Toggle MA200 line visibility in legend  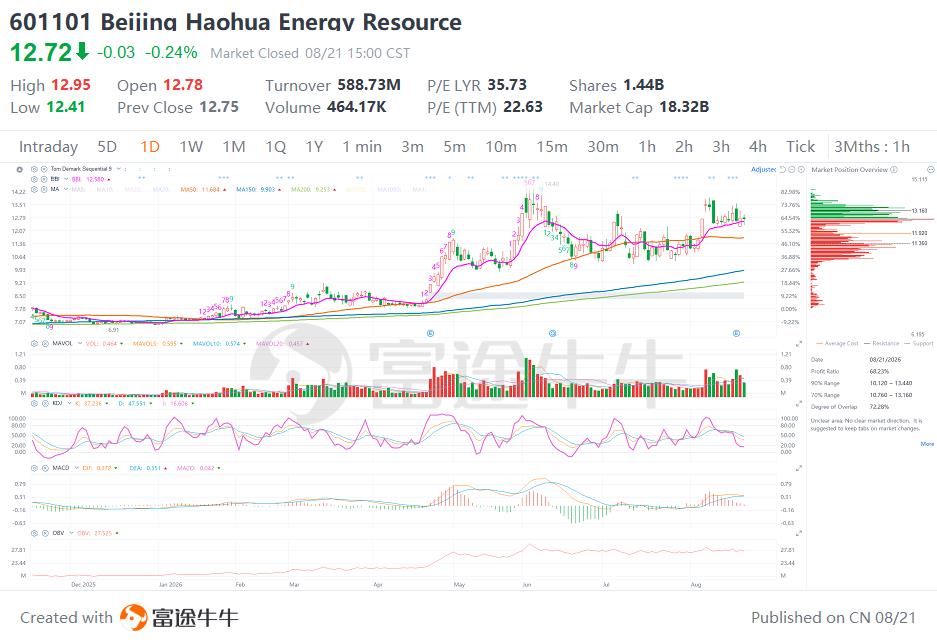pos(313,189)
